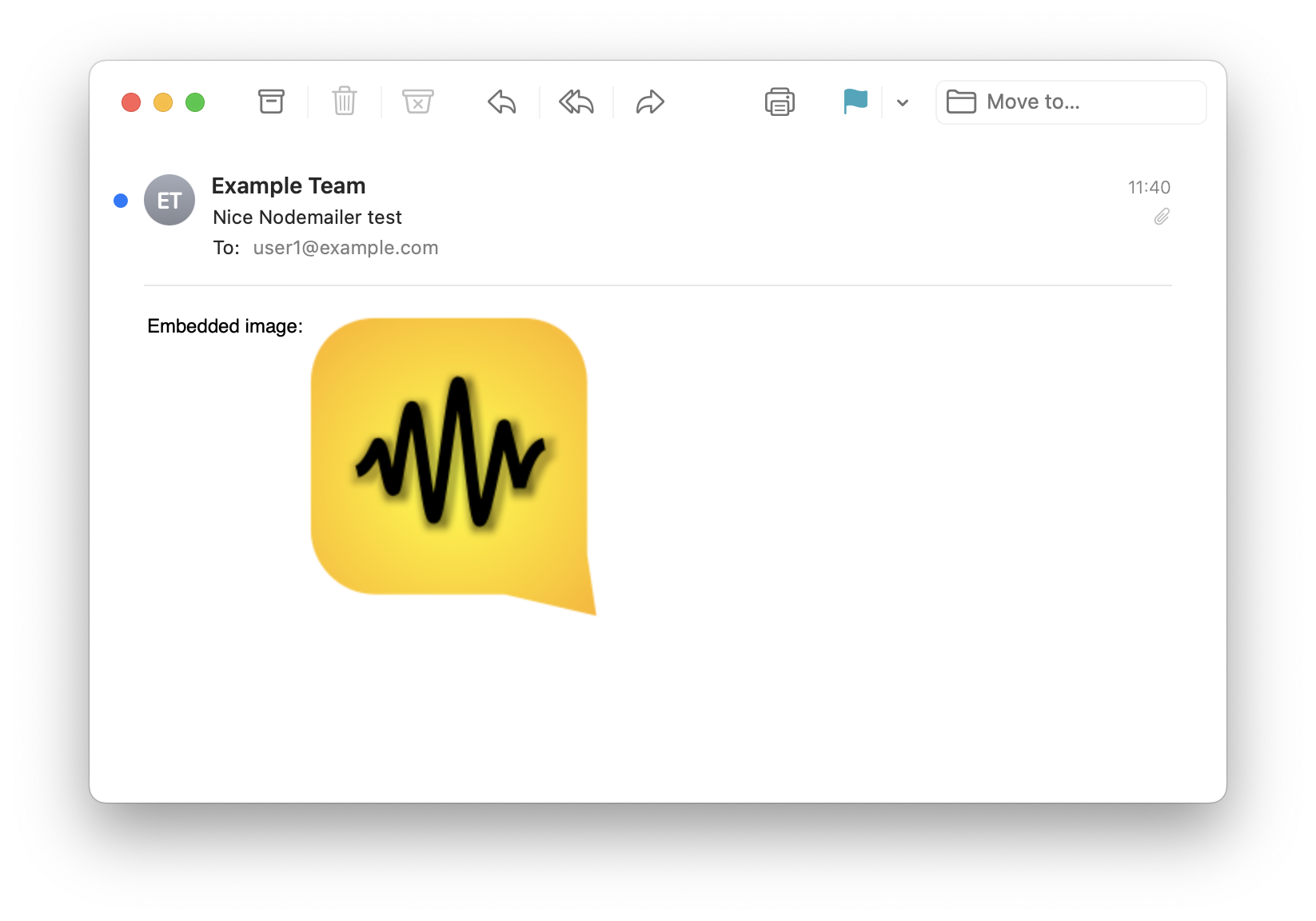Select the subject line Nice Nodemailer test
Image resolution: width=1316 pixels, height=921 pixels.
(x=307, y=217)
